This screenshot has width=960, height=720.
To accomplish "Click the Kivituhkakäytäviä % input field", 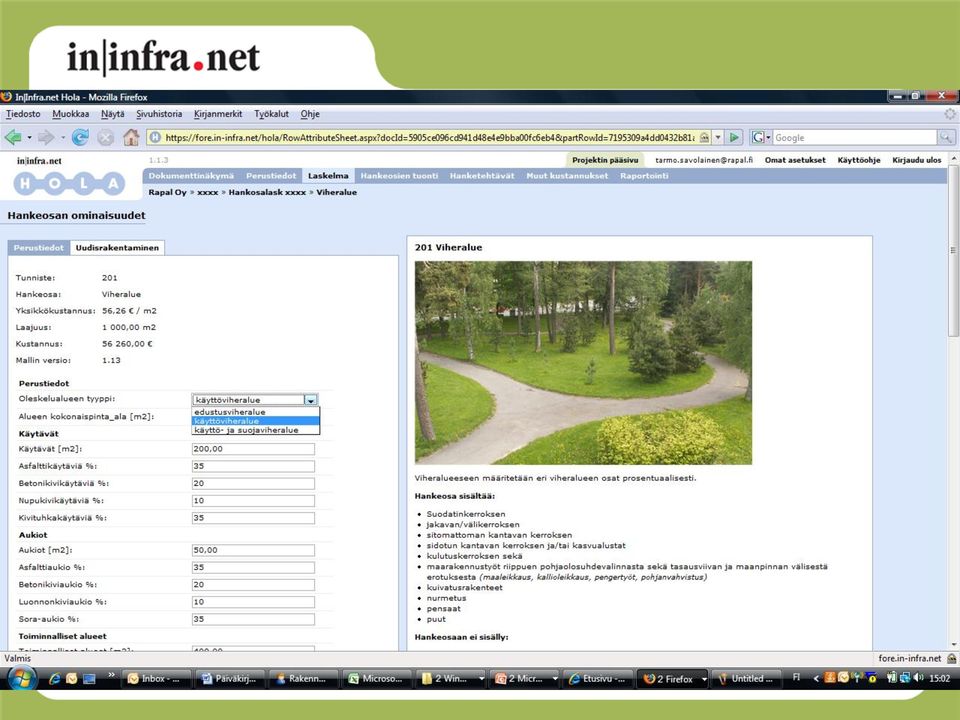I will (253, 517).
